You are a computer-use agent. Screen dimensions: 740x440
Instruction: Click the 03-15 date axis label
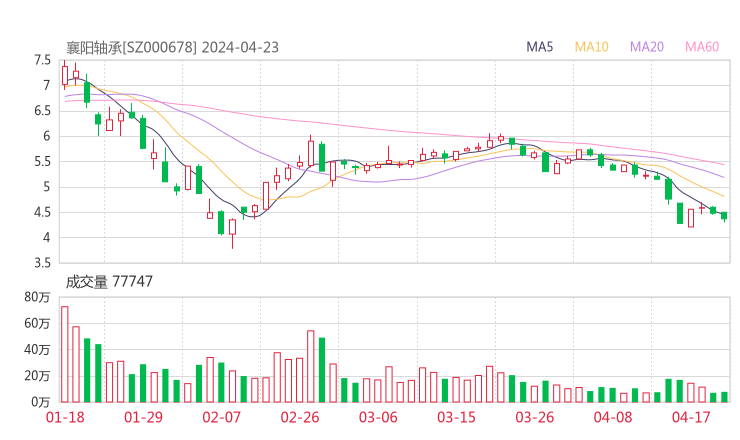456,417
